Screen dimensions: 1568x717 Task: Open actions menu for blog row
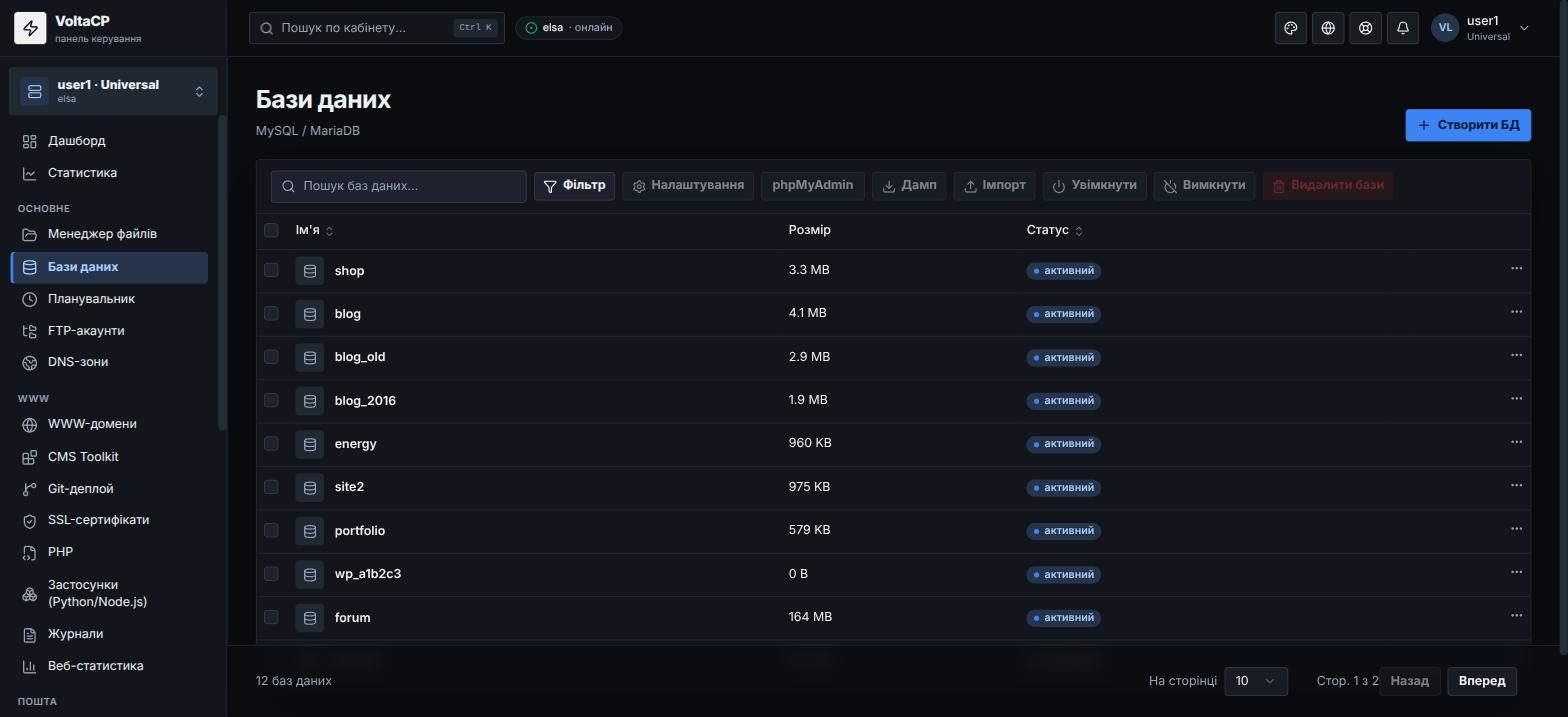point(1516,312)
